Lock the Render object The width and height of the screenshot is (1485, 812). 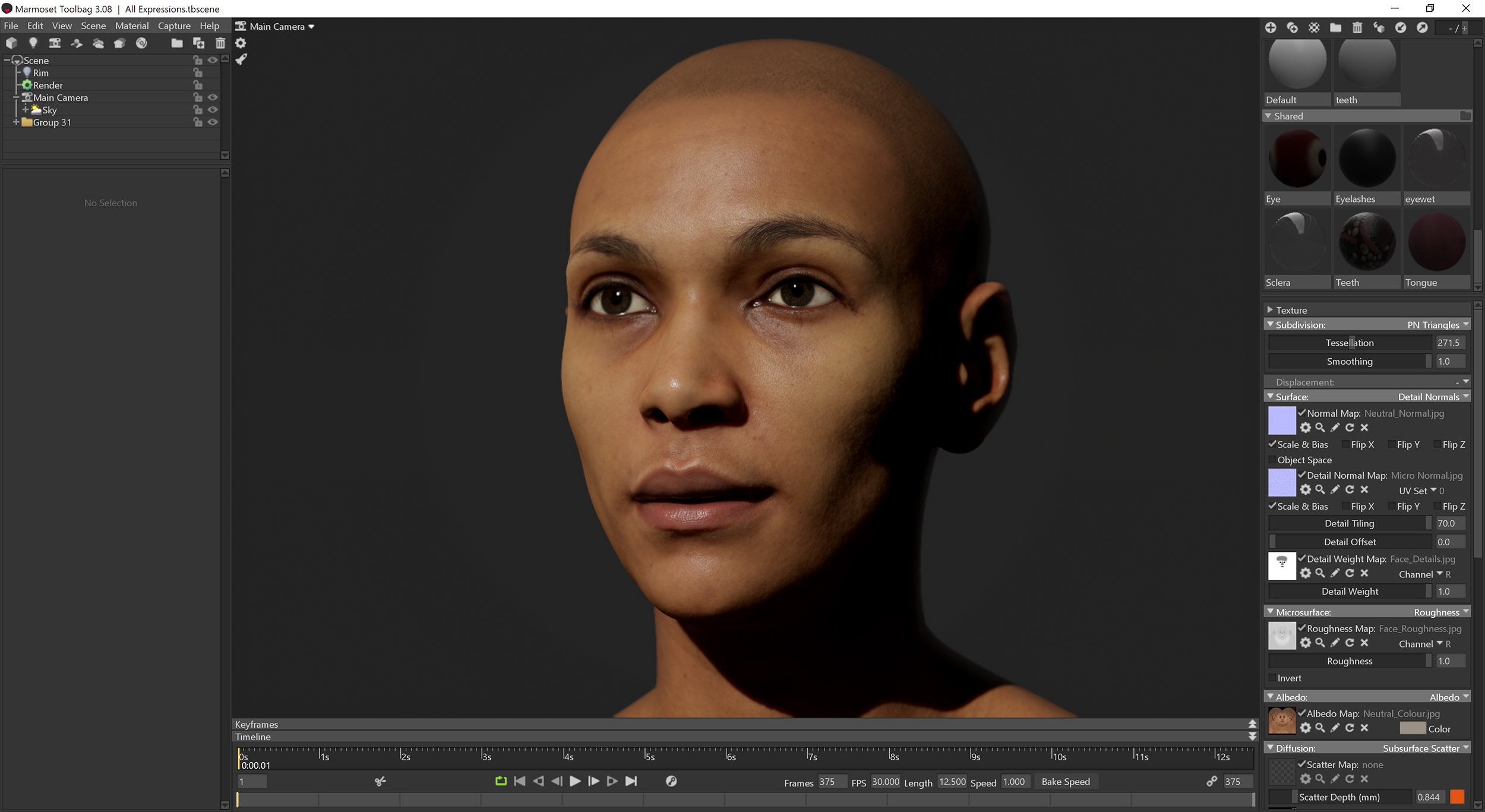[198, 85]
